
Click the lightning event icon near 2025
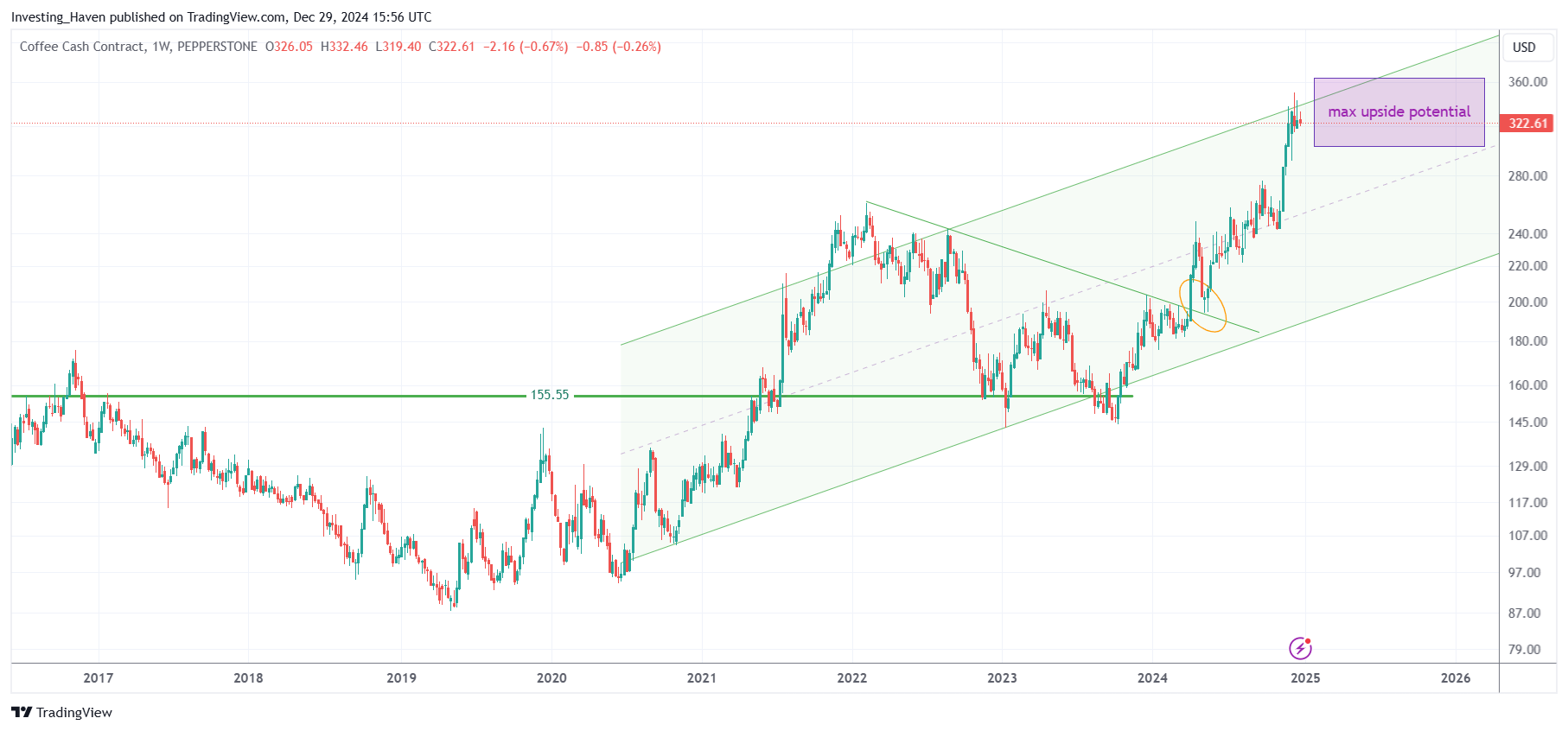coord(1300,647)
